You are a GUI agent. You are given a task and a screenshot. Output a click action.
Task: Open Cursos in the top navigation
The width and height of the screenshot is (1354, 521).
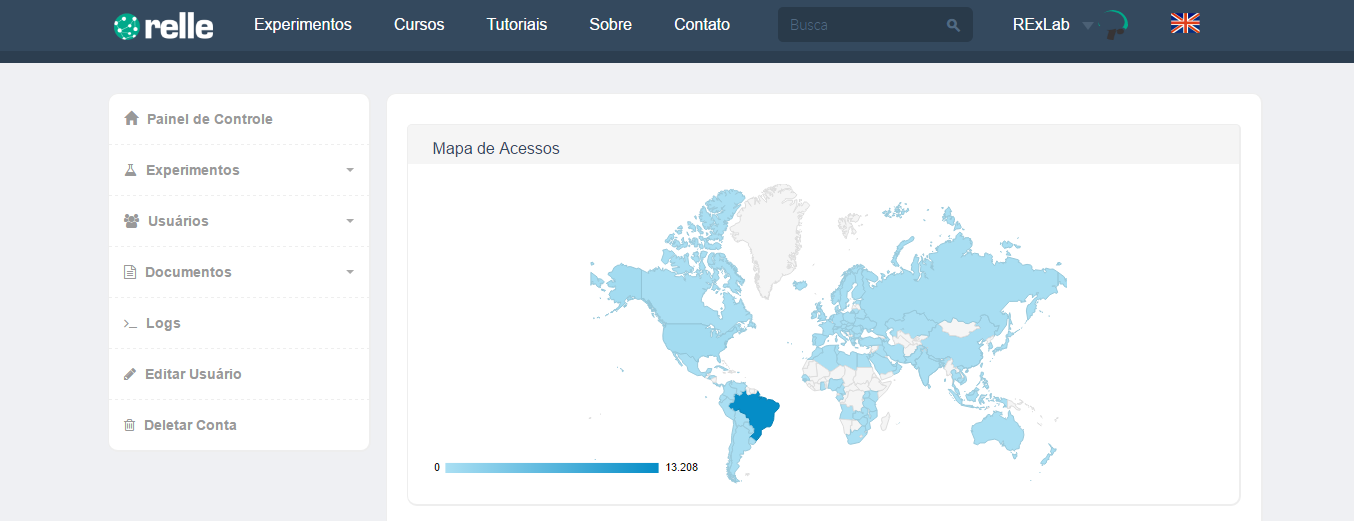tap(419, 25)
